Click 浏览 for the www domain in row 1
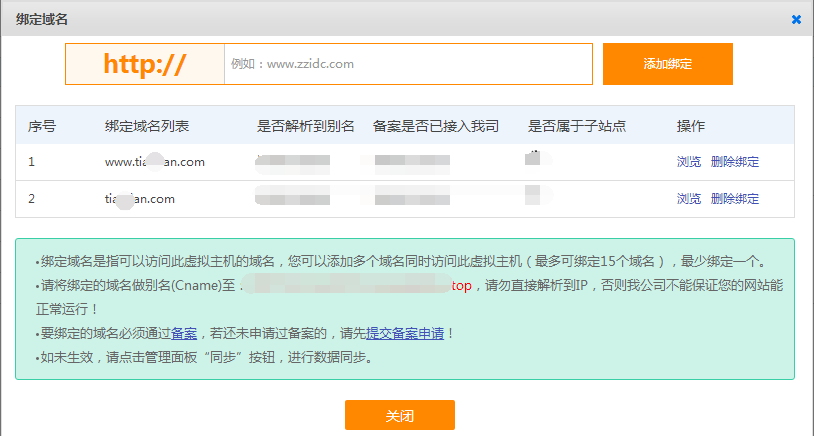 click(x=689, y=162)
